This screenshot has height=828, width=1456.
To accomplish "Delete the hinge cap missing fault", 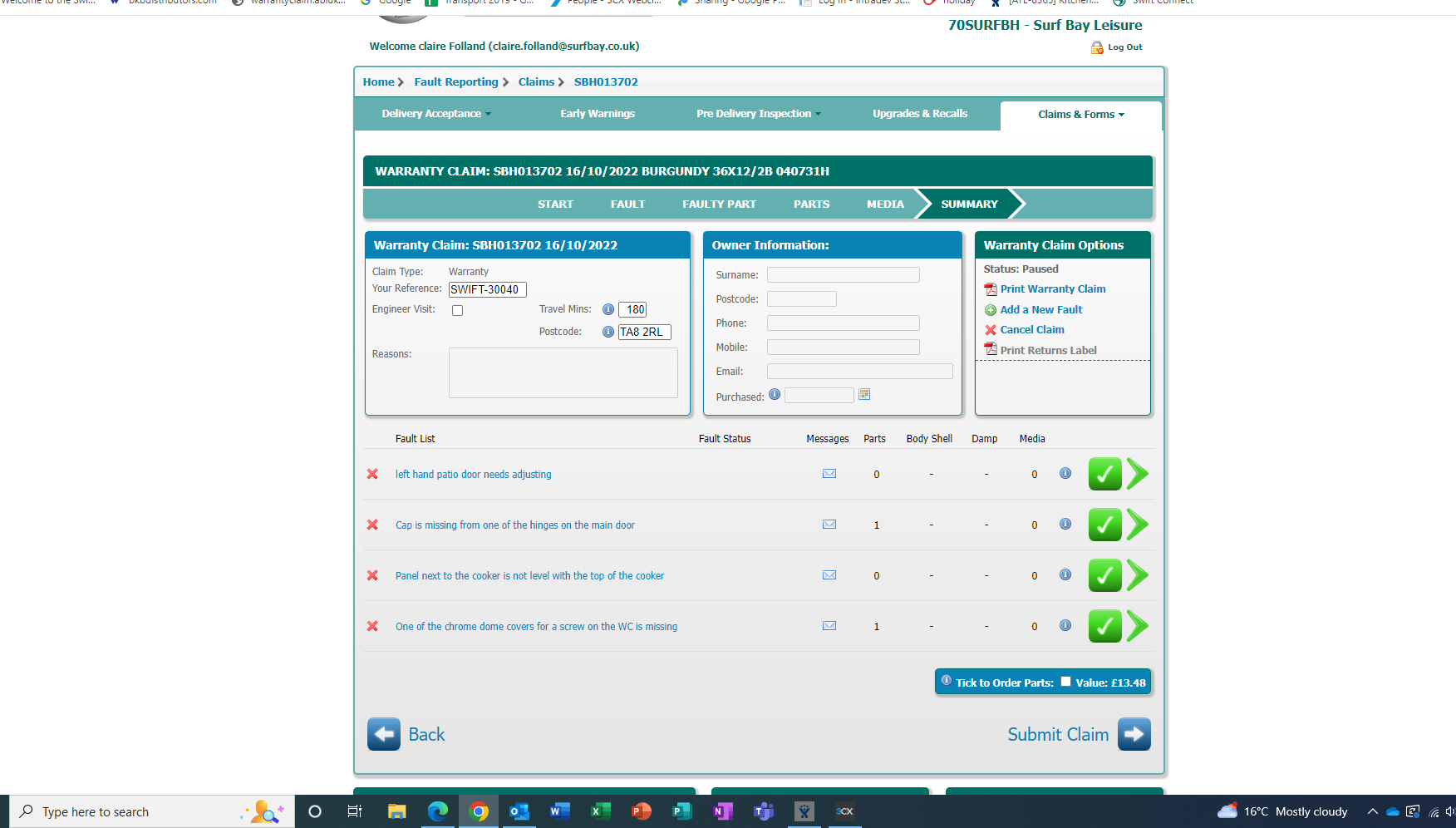I will (x=372, y=525).
